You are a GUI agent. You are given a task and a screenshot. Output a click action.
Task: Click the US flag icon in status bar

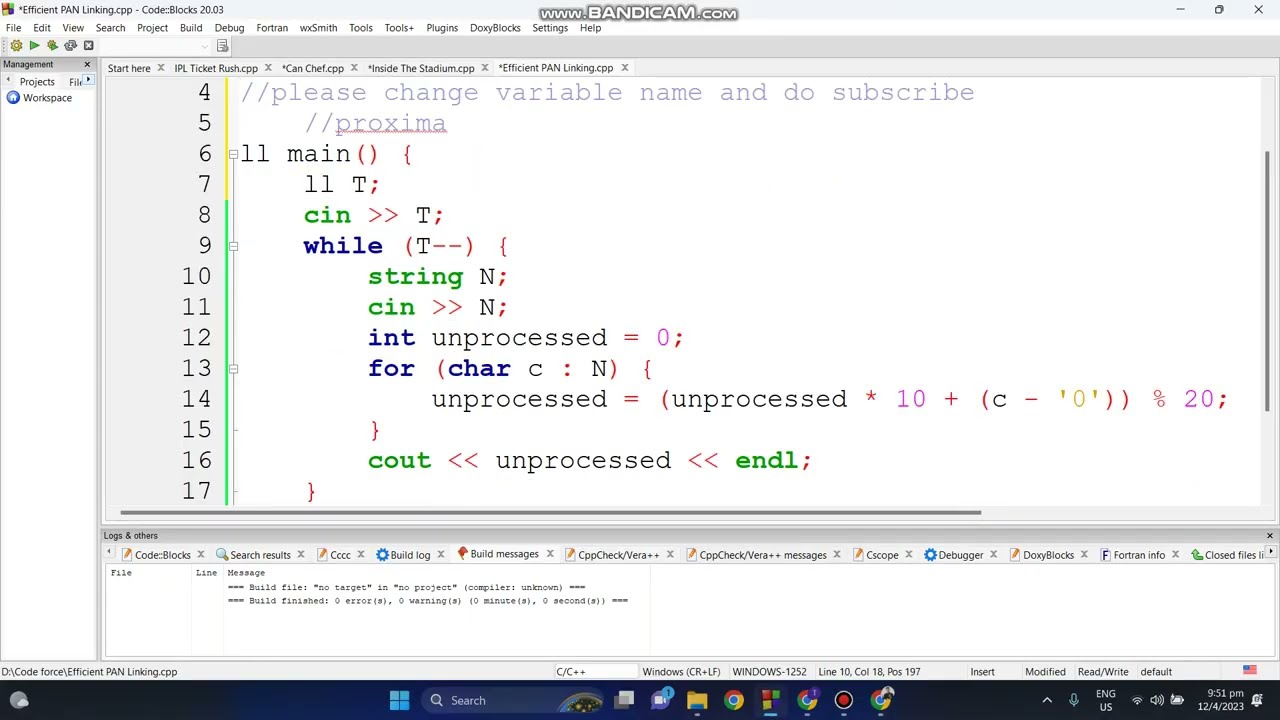(1249, 671)
